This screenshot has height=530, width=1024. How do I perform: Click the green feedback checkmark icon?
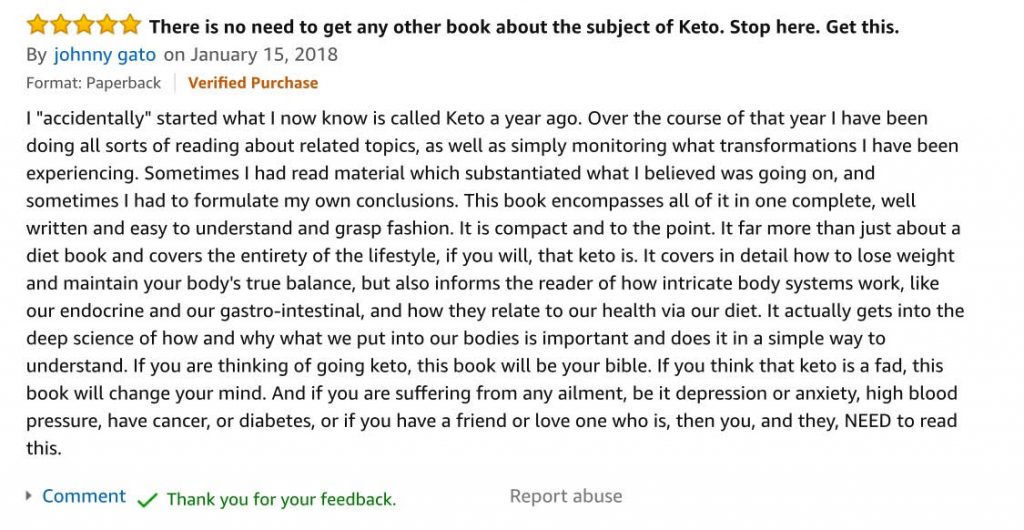(148, 500)
